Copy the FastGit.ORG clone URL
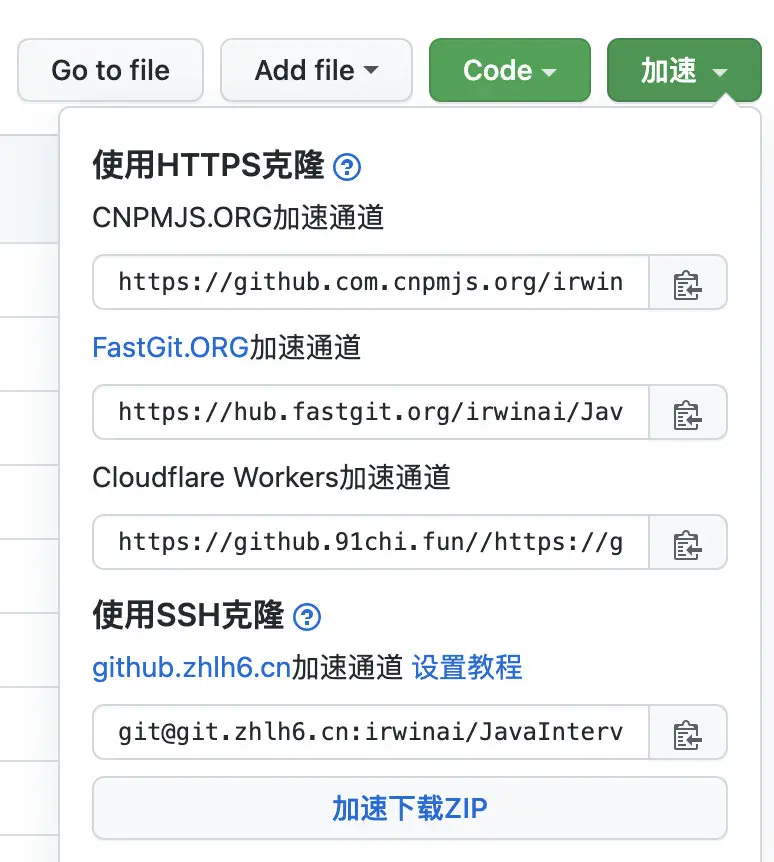 point(688,413)
